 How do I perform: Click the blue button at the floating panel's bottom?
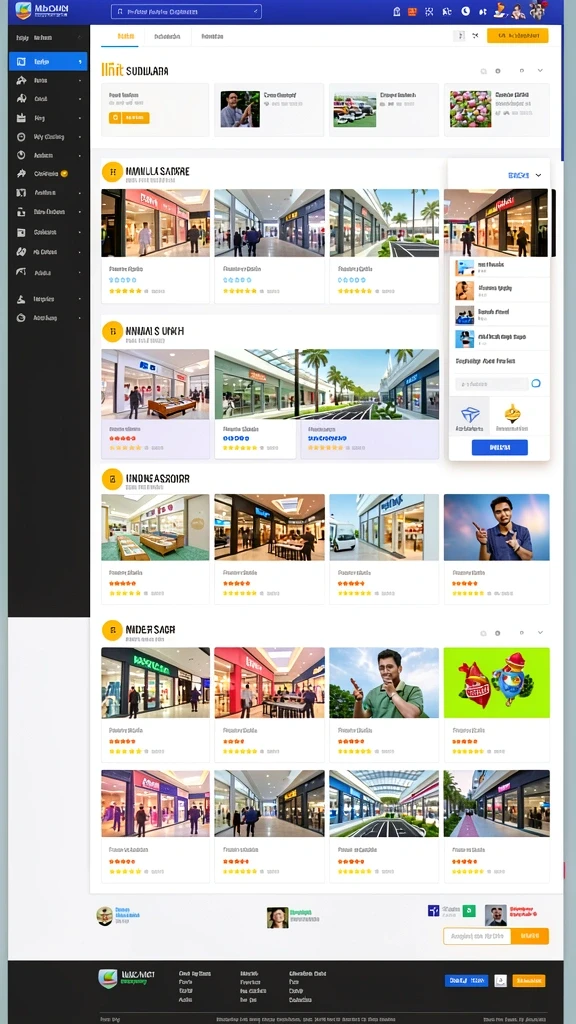[x=500, y=447]
